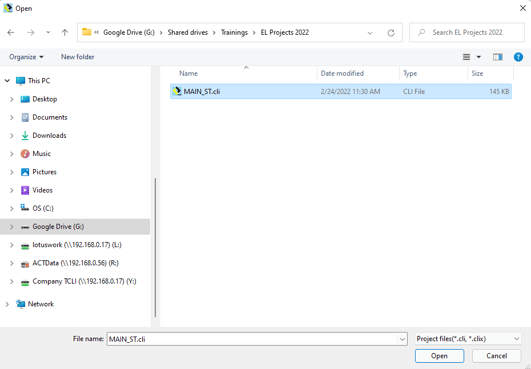Open the Company TCLI (Y:) drive

84,282
